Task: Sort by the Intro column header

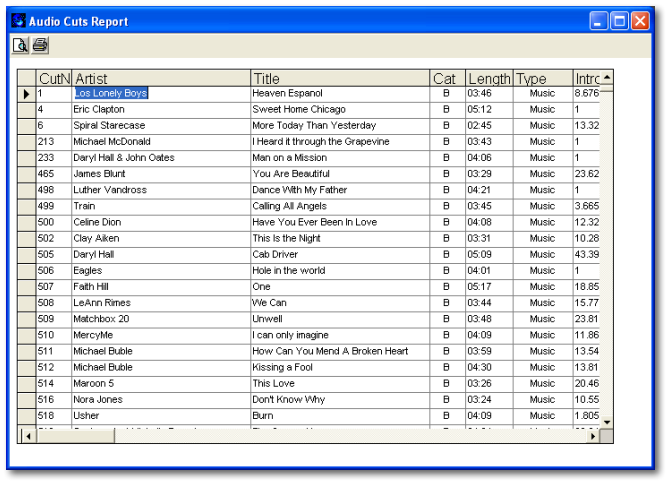Action: point(587,79)
